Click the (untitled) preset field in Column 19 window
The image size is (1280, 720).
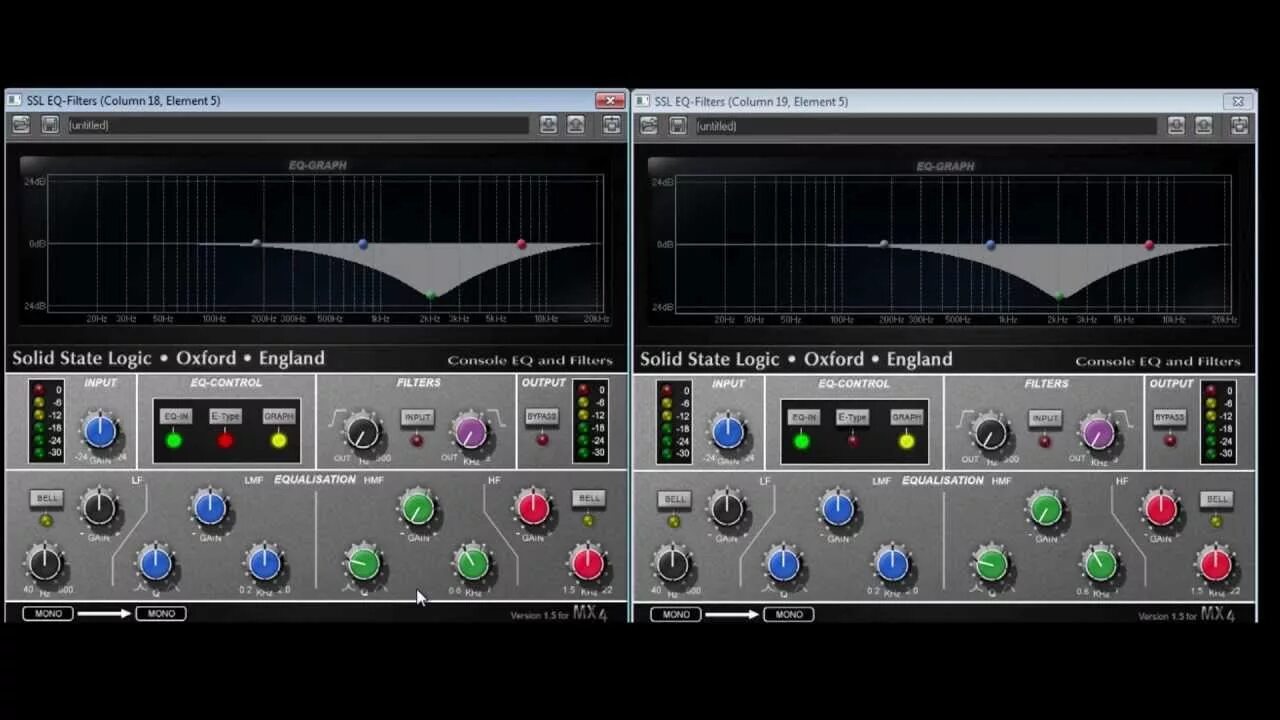pos(925,126)
